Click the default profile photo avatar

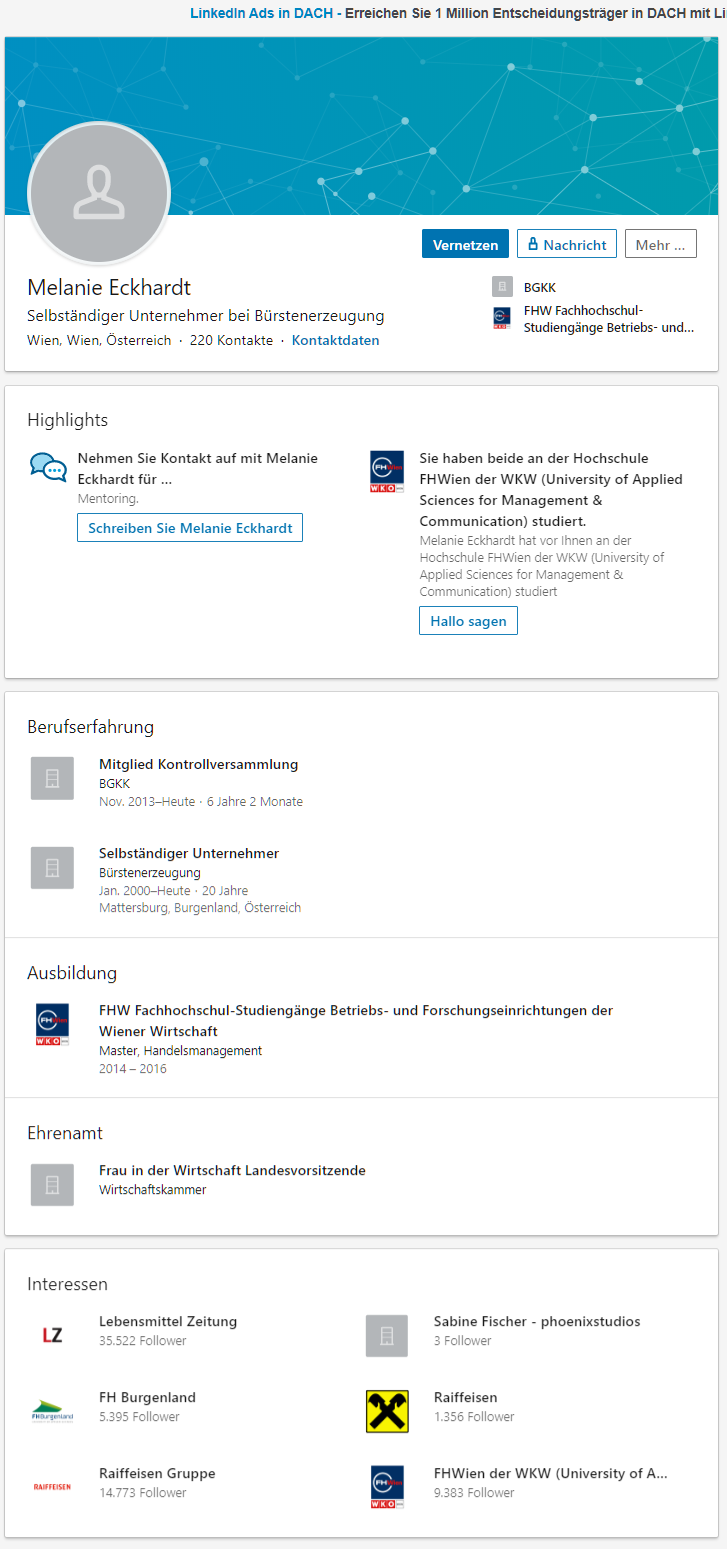99,194
